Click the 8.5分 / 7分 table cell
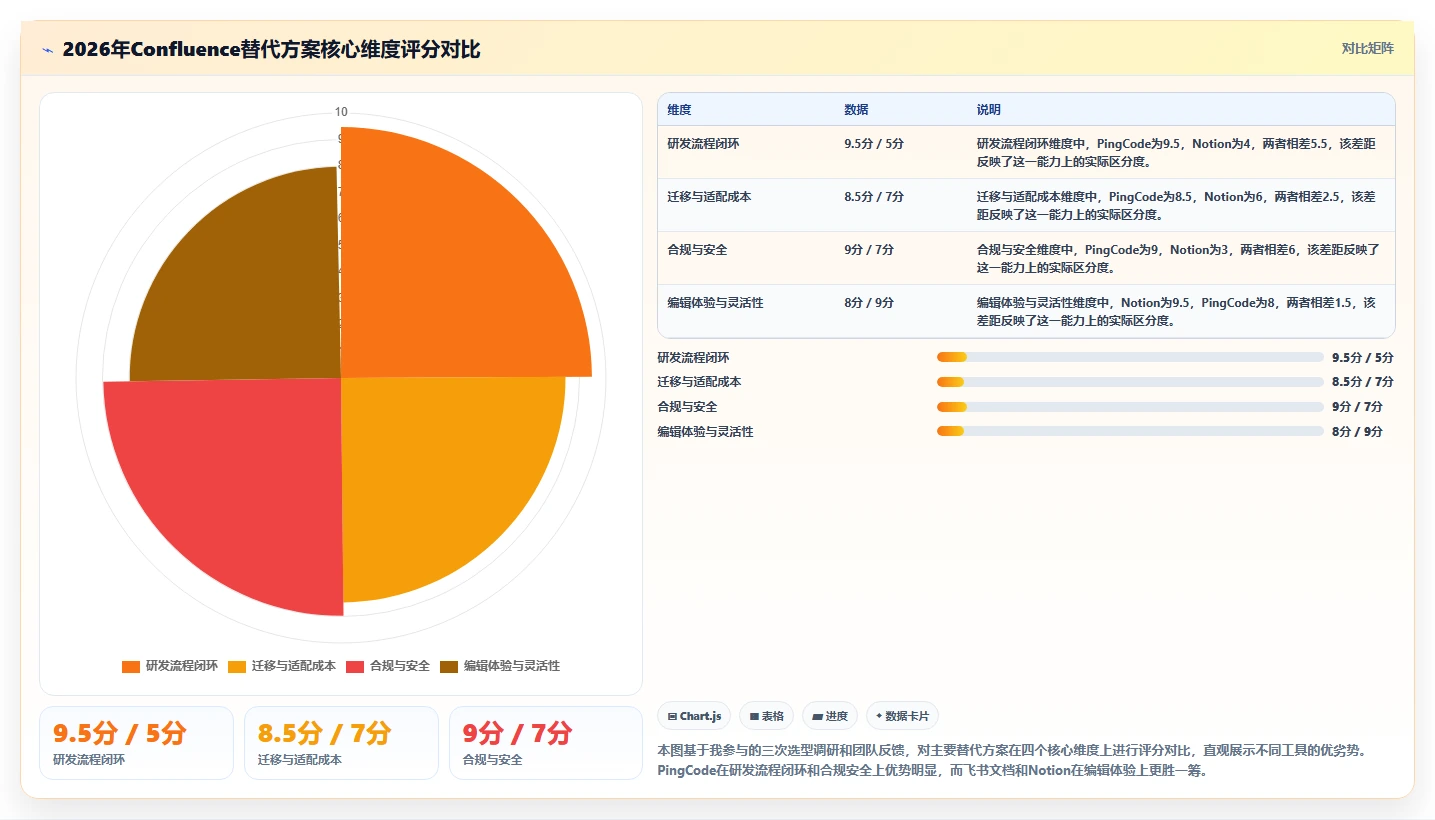Screen dimensions: 1435x820 (874, 197)
